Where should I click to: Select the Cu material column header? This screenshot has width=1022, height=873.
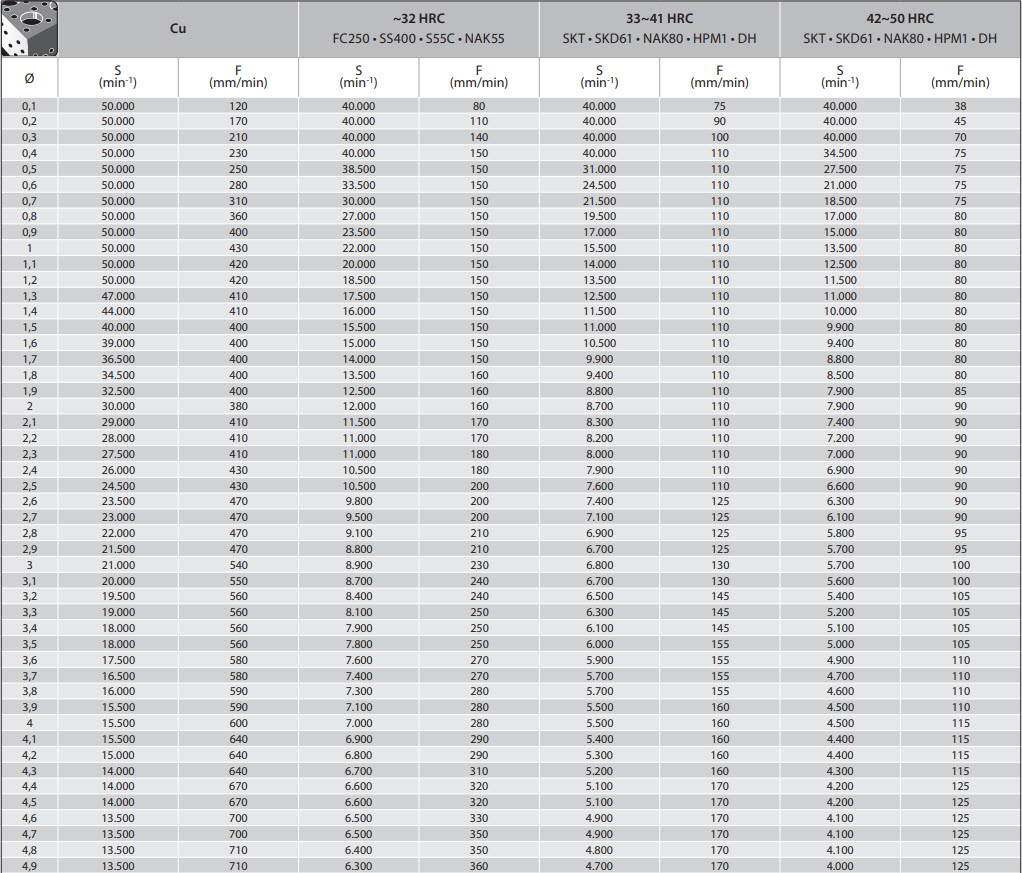[178, 29]
